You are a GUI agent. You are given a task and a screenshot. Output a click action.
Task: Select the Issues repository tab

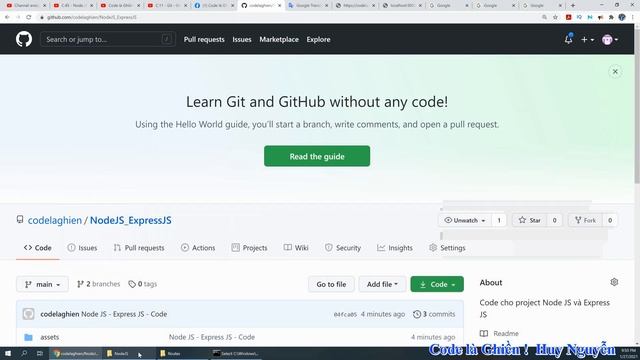pyautogui.click(x=82, y=248)
